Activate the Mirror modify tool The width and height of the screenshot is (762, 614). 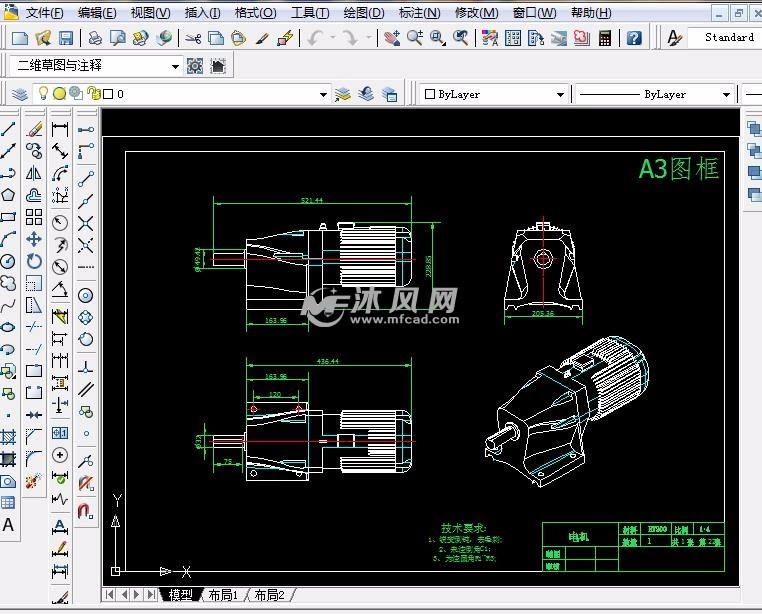pos(34,173)
